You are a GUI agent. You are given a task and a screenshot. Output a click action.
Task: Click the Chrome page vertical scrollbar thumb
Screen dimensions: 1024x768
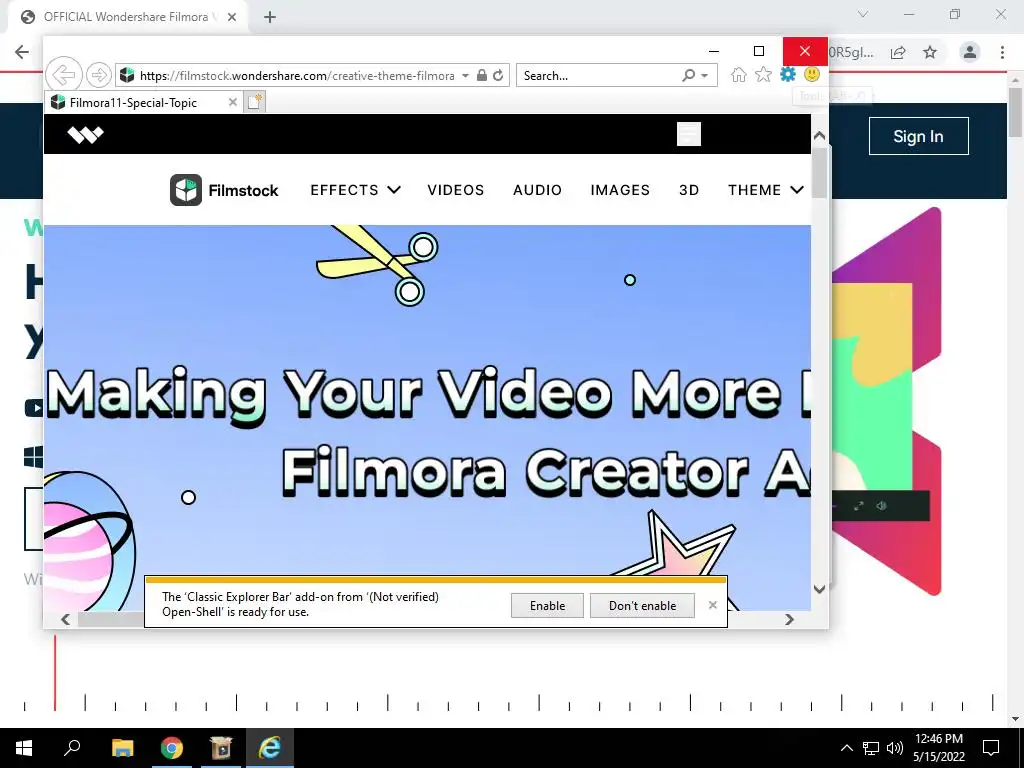pyautogui.click(x=1016, y=112)
